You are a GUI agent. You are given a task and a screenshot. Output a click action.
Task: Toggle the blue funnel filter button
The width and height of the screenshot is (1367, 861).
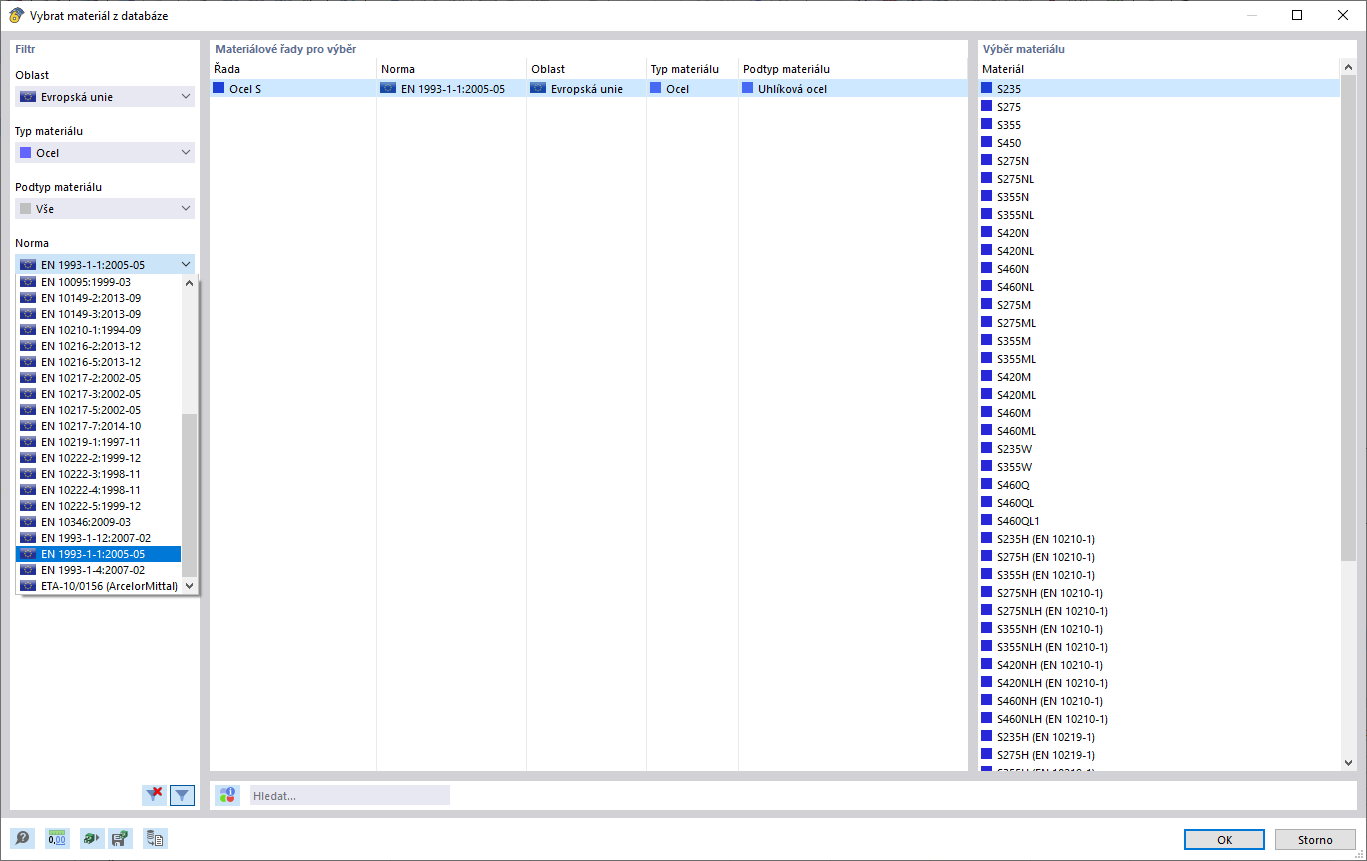coord(182,795)
